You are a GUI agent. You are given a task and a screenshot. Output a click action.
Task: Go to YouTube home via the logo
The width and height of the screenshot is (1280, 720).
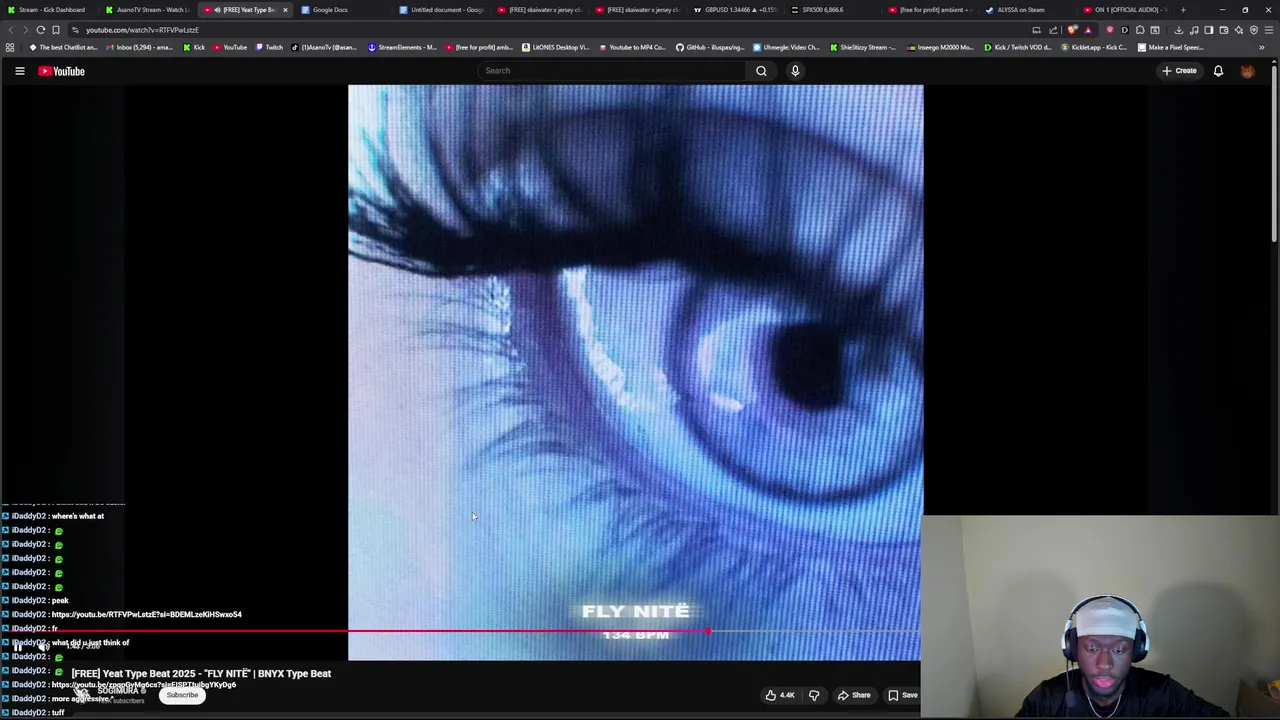click(x=61, y=71)
